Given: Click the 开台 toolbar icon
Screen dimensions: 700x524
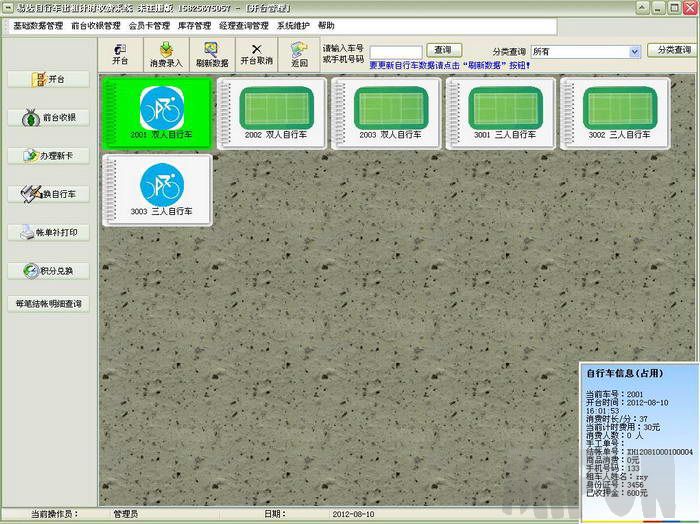Looking at the screenshot, I should (120, 53).
